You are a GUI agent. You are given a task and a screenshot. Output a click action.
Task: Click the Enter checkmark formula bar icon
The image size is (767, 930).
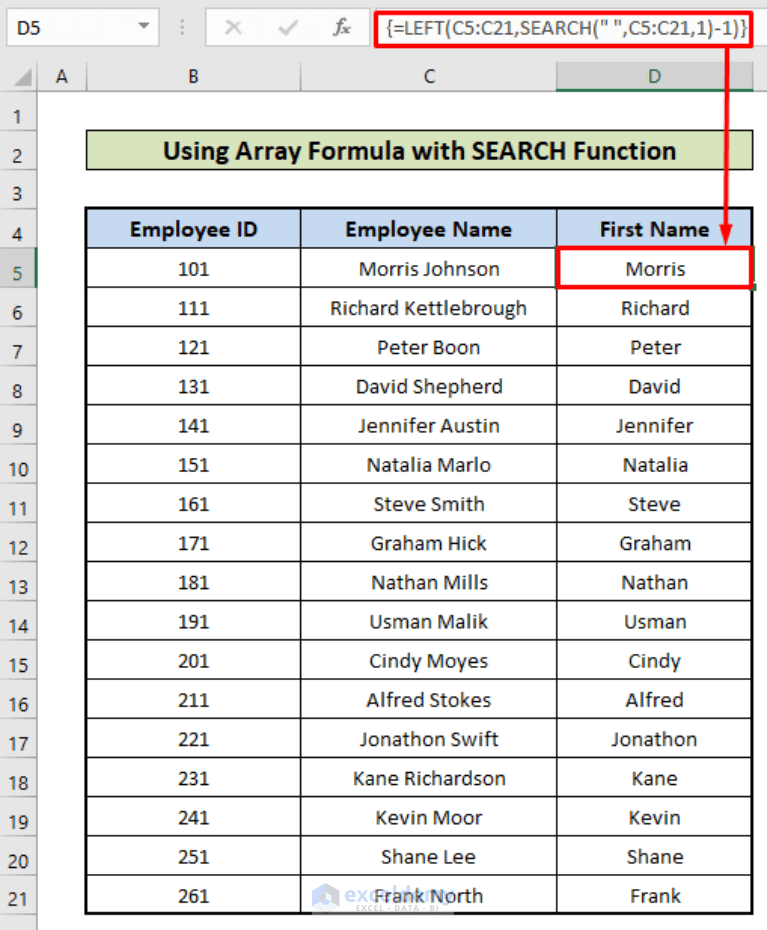tap(288, 27)
